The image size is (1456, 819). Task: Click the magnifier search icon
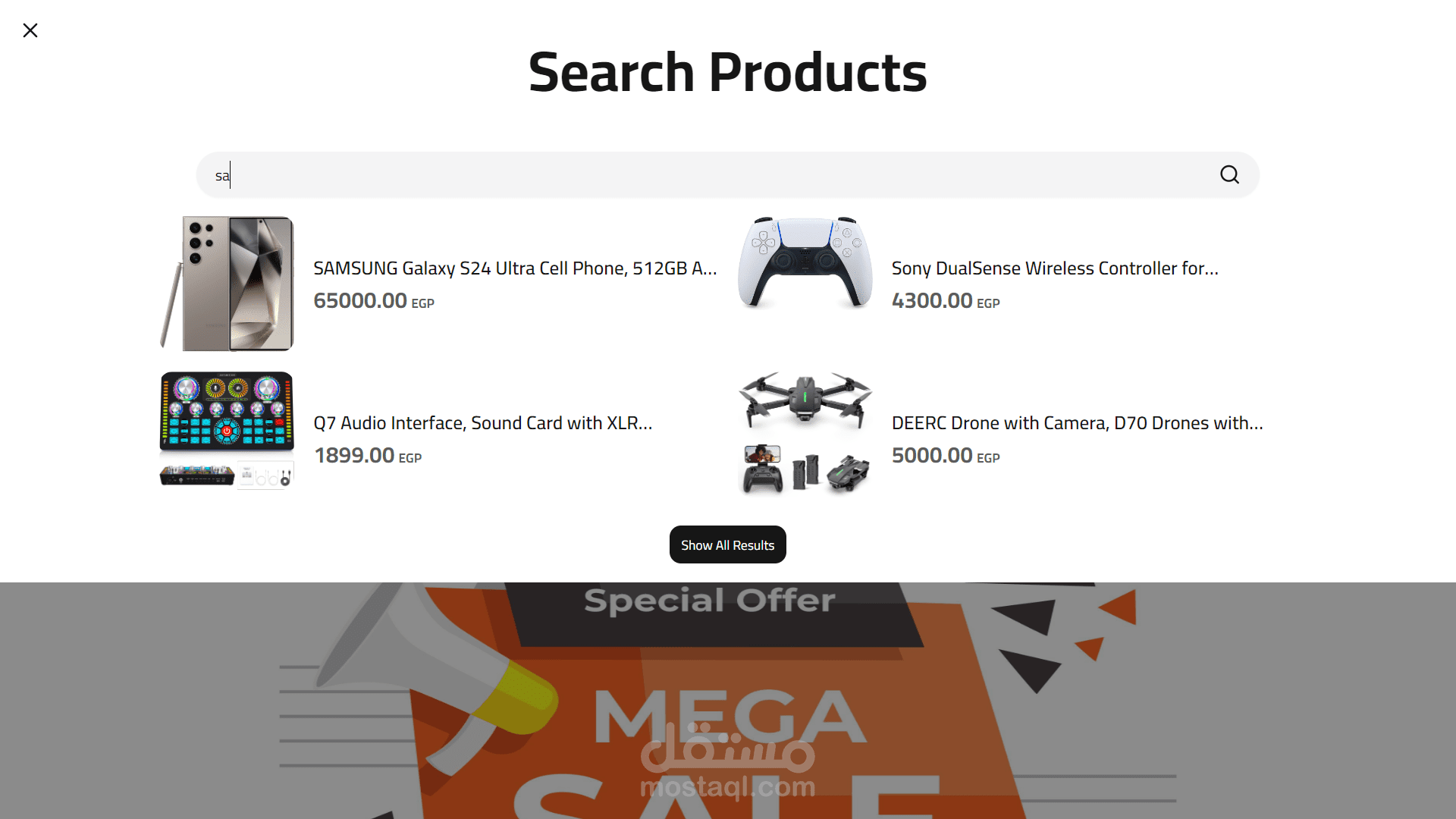(x=1229, y=175)
